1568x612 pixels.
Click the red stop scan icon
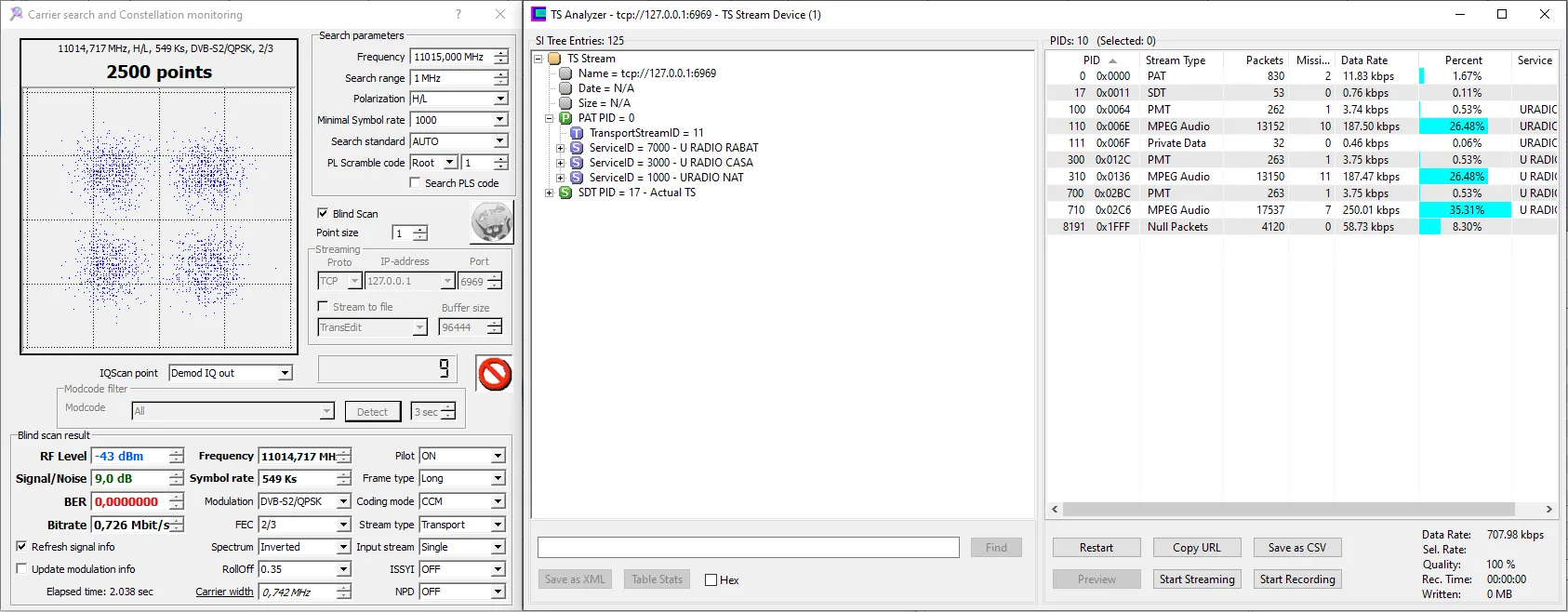click(495, 374)
